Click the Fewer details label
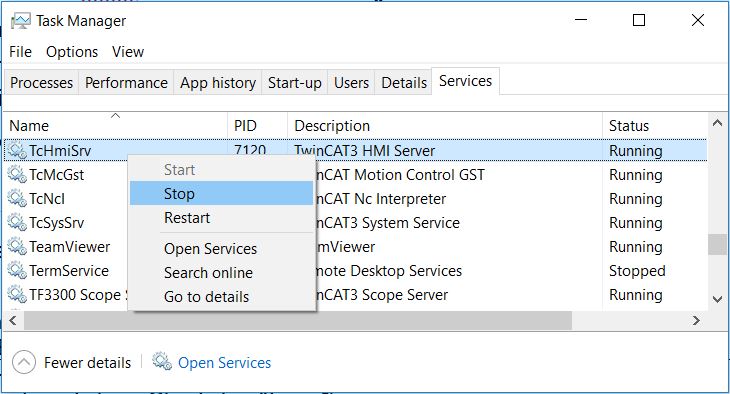Image resolution: width=730 pixels, height=394 pixels. pos(88,362)
